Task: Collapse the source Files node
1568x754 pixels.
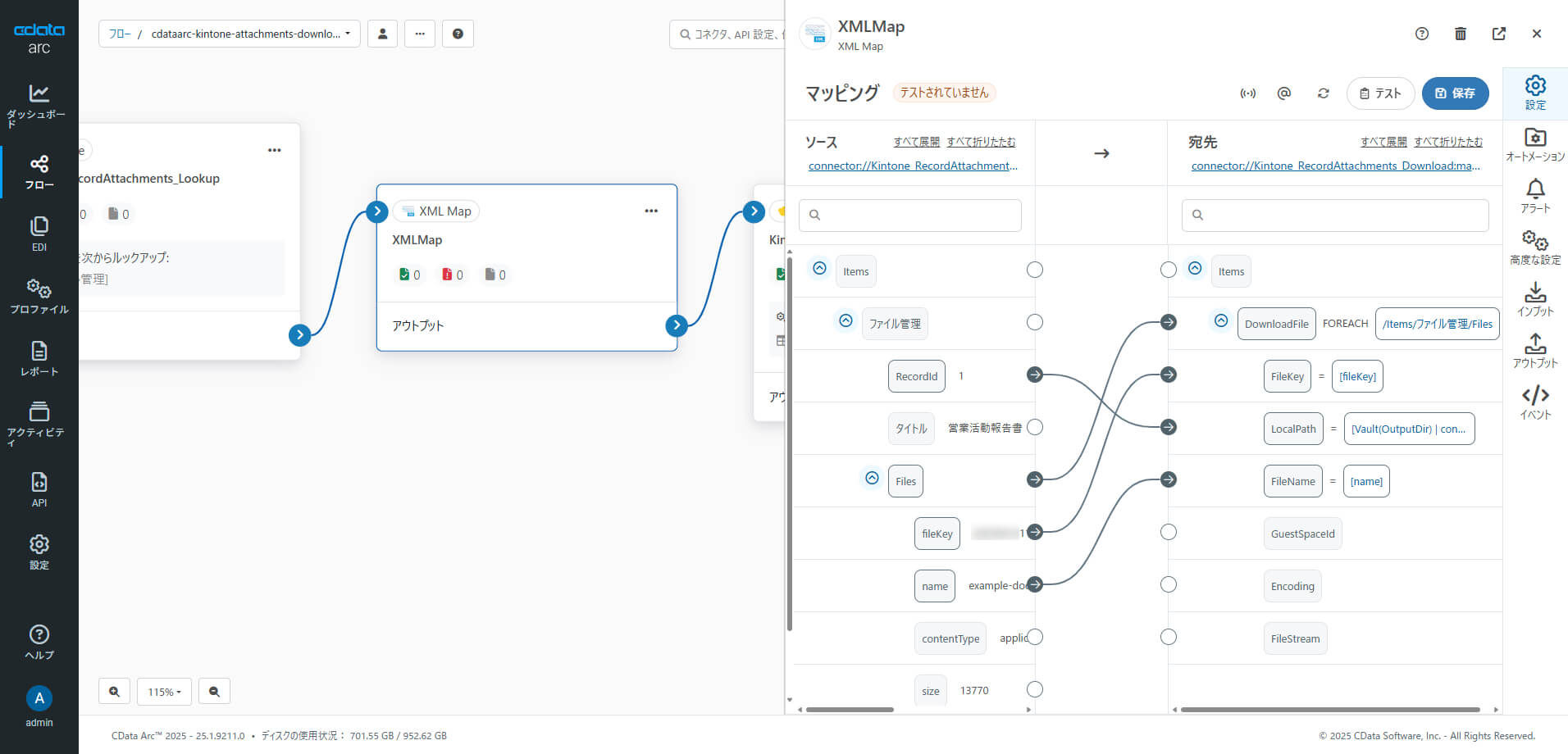Action: pos(872,478)
